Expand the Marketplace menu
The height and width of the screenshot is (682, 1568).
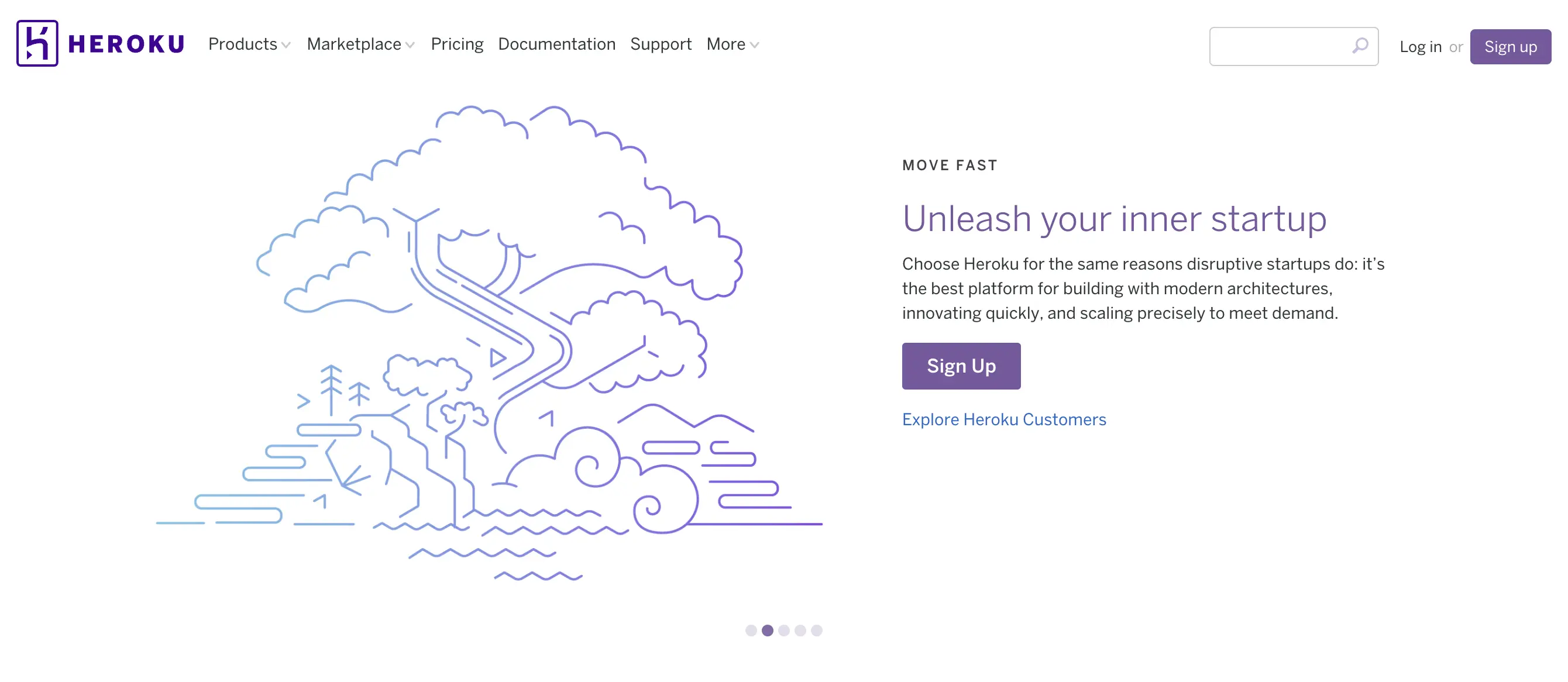pos(361,43)
